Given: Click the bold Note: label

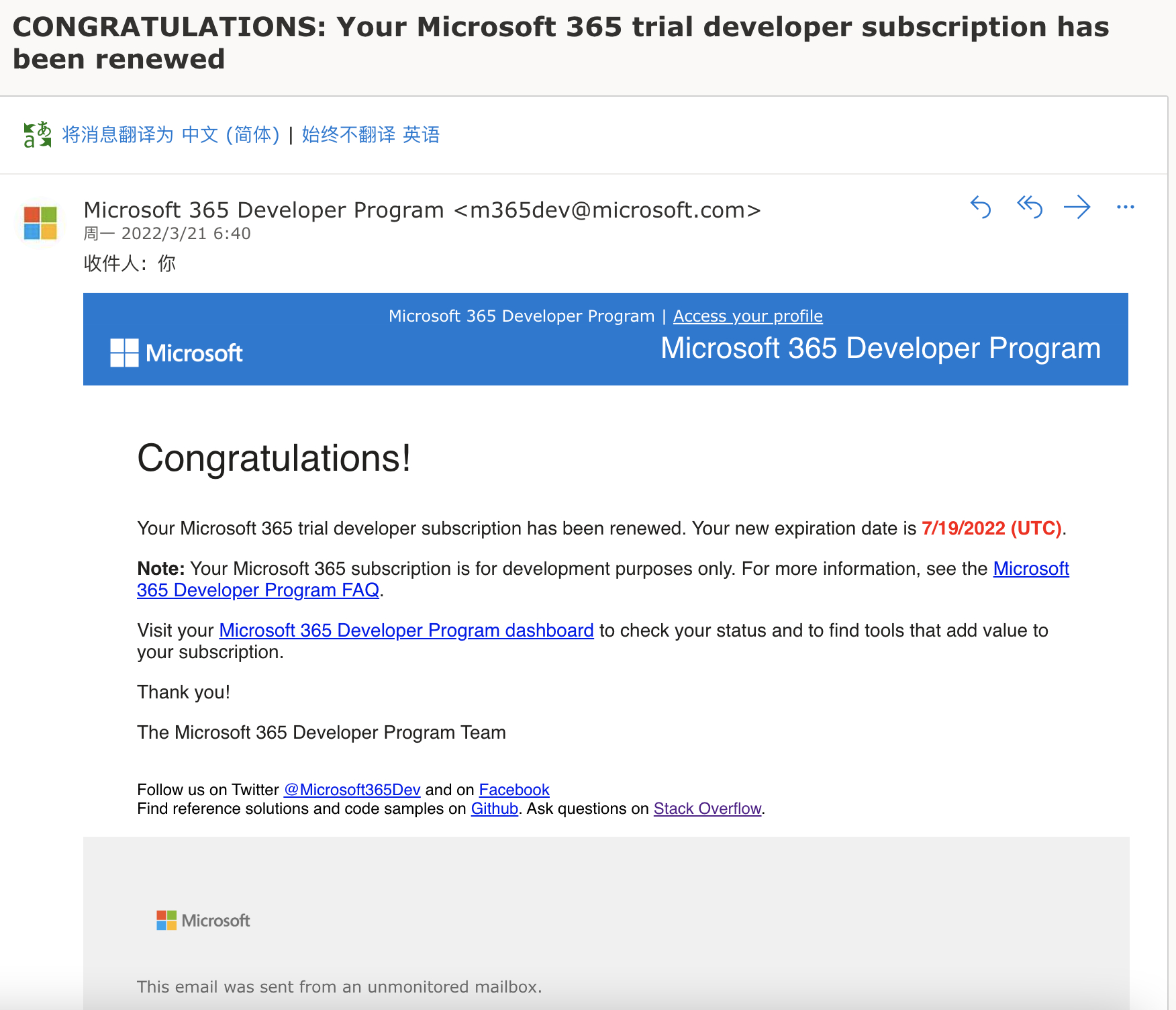Looking at the screenshot, I should [161, 569].
